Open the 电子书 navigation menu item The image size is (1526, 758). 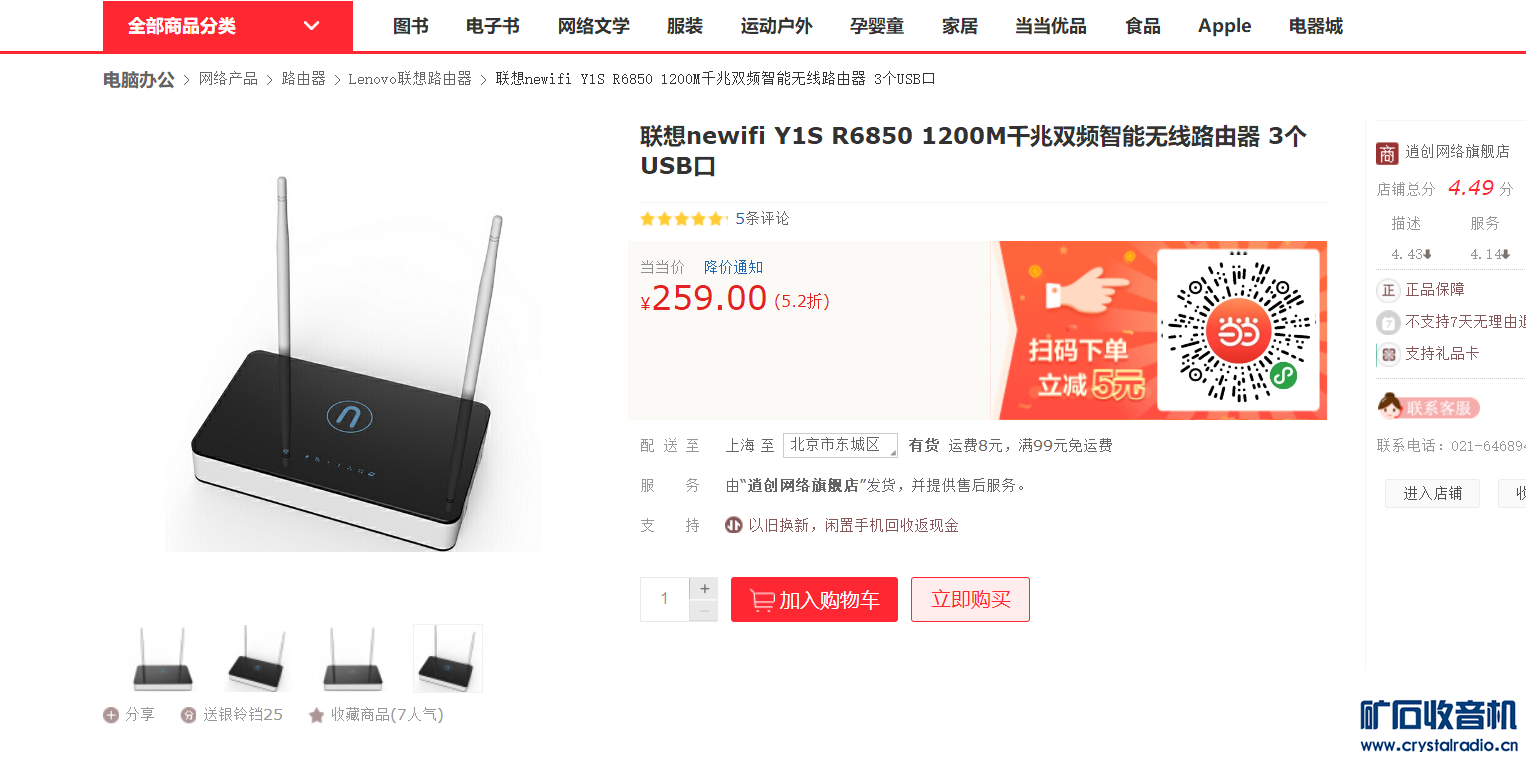coord(493,26)
